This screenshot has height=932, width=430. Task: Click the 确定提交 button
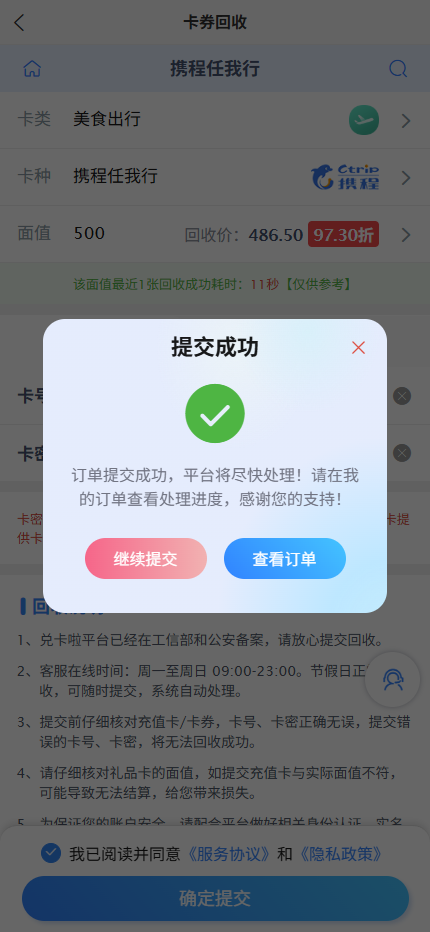pyautogui.click(x=215, y=898)
